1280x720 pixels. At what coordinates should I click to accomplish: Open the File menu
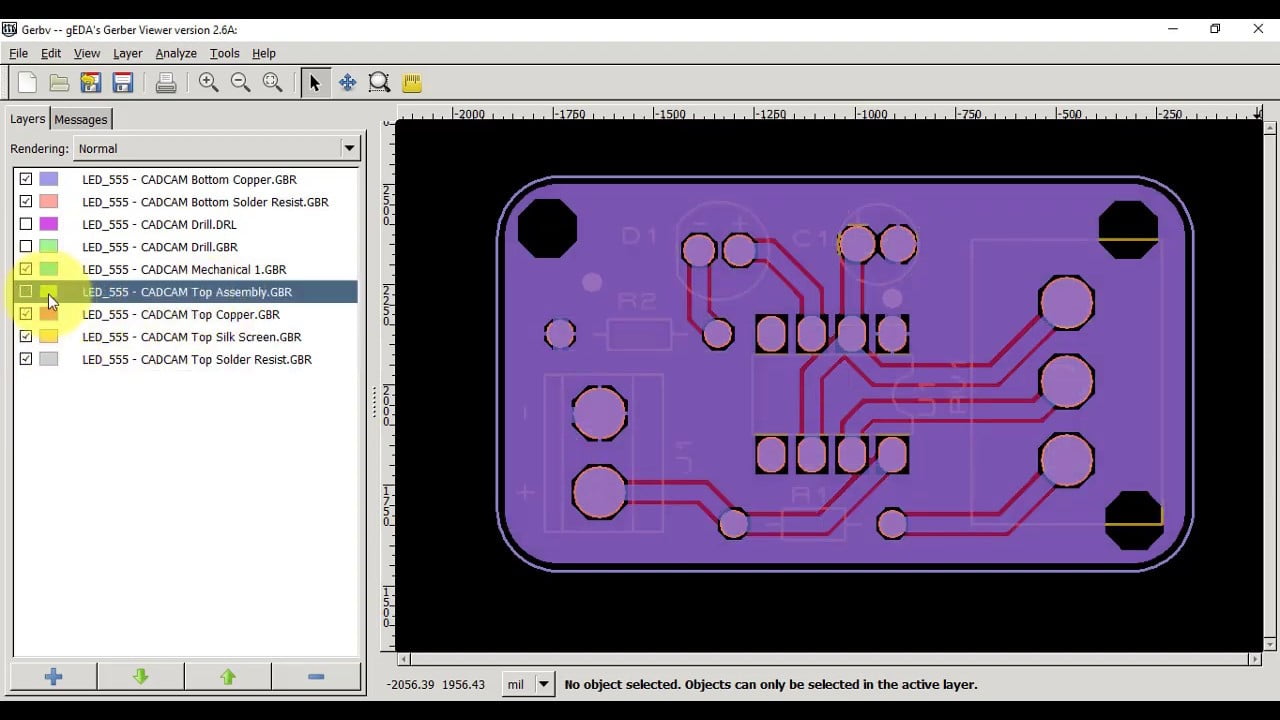pyautogui.click(x=18, y=53)
